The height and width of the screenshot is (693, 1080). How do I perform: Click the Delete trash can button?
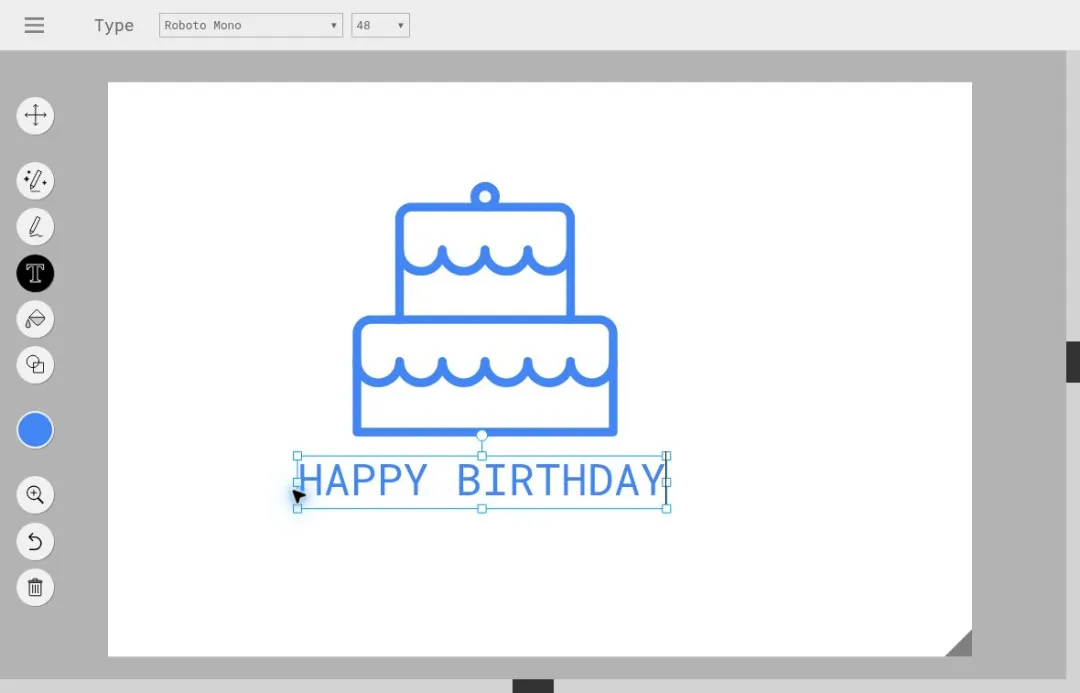click(x=35, y=588)
